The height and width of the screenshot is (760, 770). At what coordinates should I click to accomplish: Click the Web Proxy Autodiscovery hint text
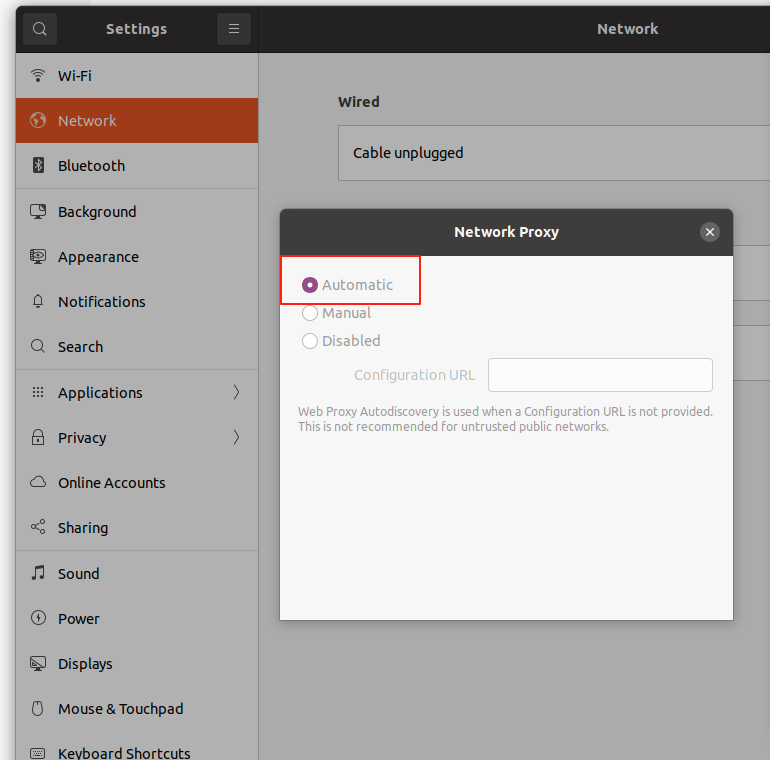click(505, 419)
